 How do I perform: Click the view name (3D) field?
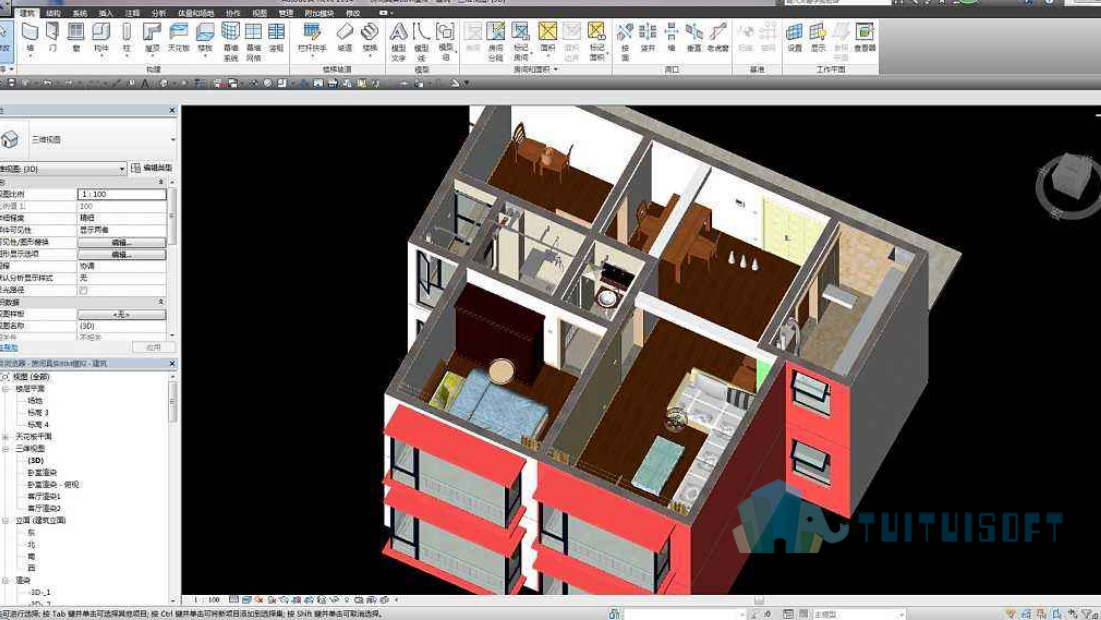[x=121, y=327]
